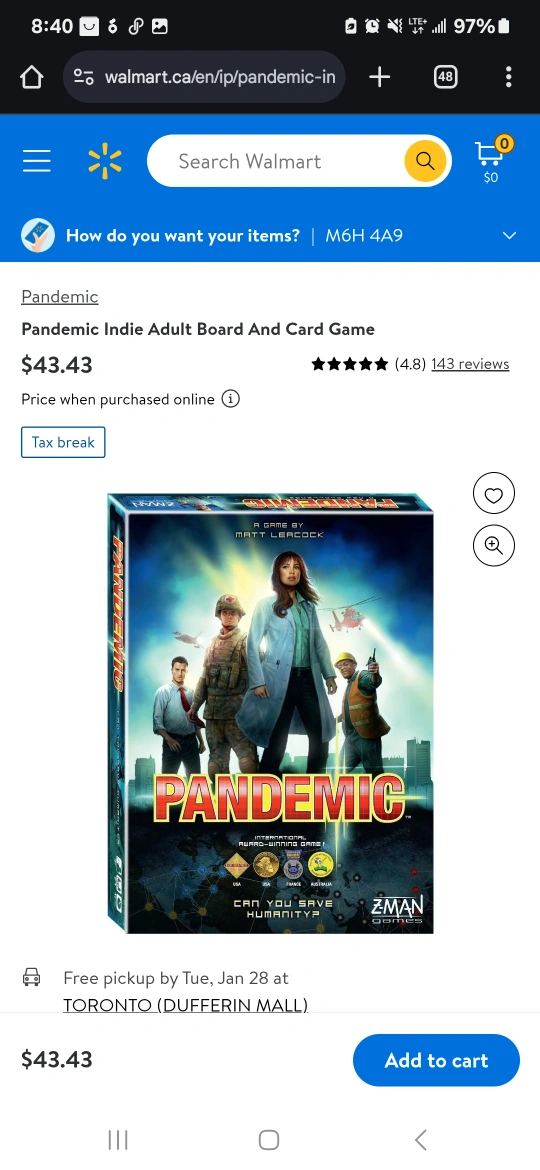Tap the Tax break badge
540x1170 pixels.
(x=63, y=442)
